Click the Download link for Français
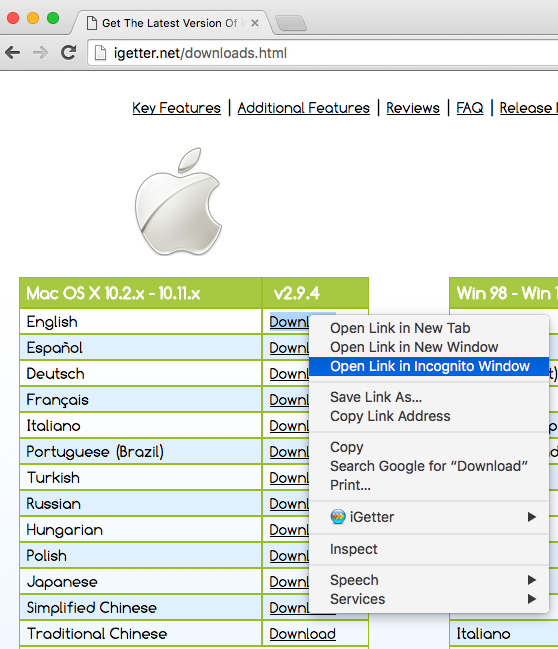Viewport: 558px width, 649px height. (289, 400)
